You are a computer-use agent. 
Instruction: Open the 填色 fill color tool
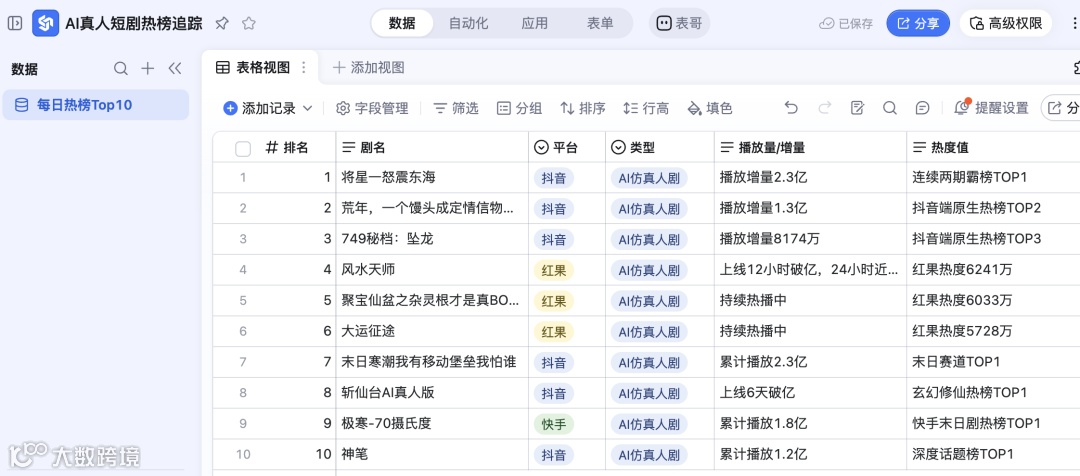(710, 108)
